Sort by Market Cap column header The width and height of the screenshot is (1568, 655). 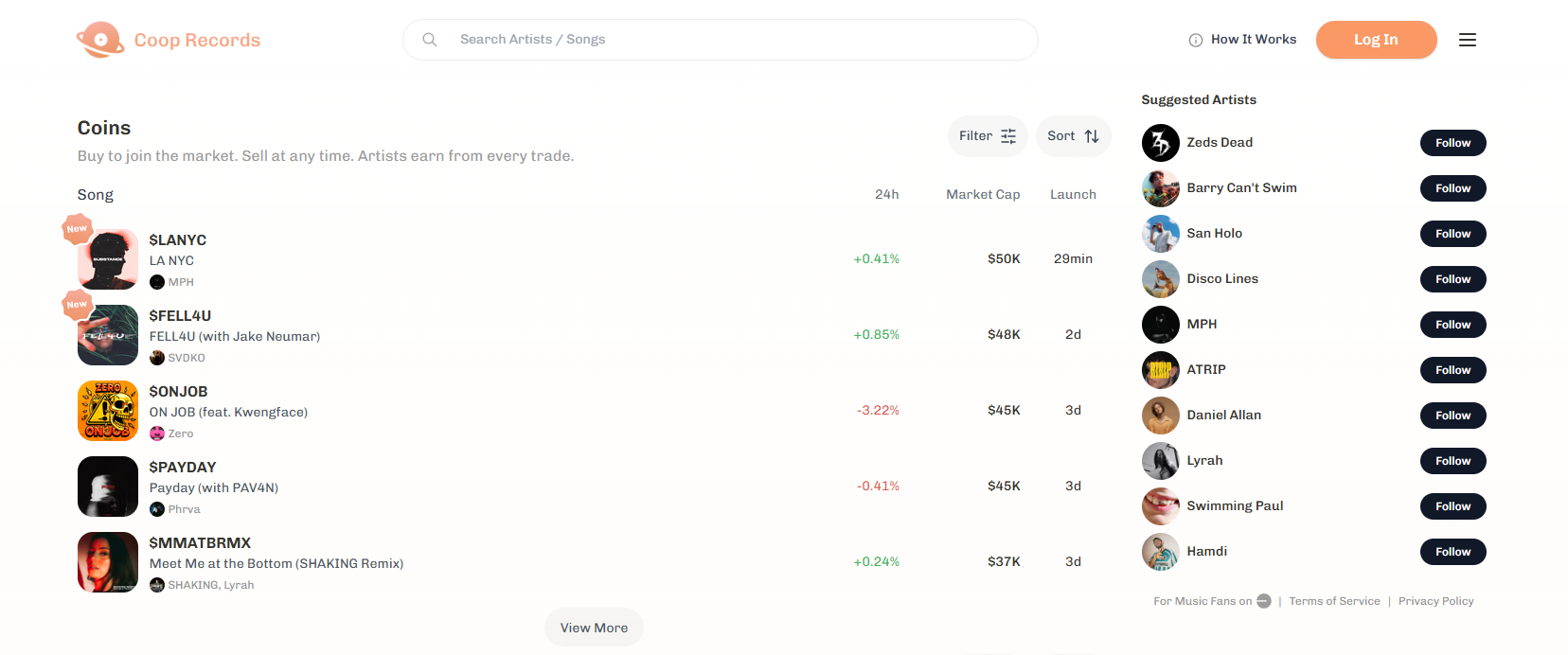[983, 194]
